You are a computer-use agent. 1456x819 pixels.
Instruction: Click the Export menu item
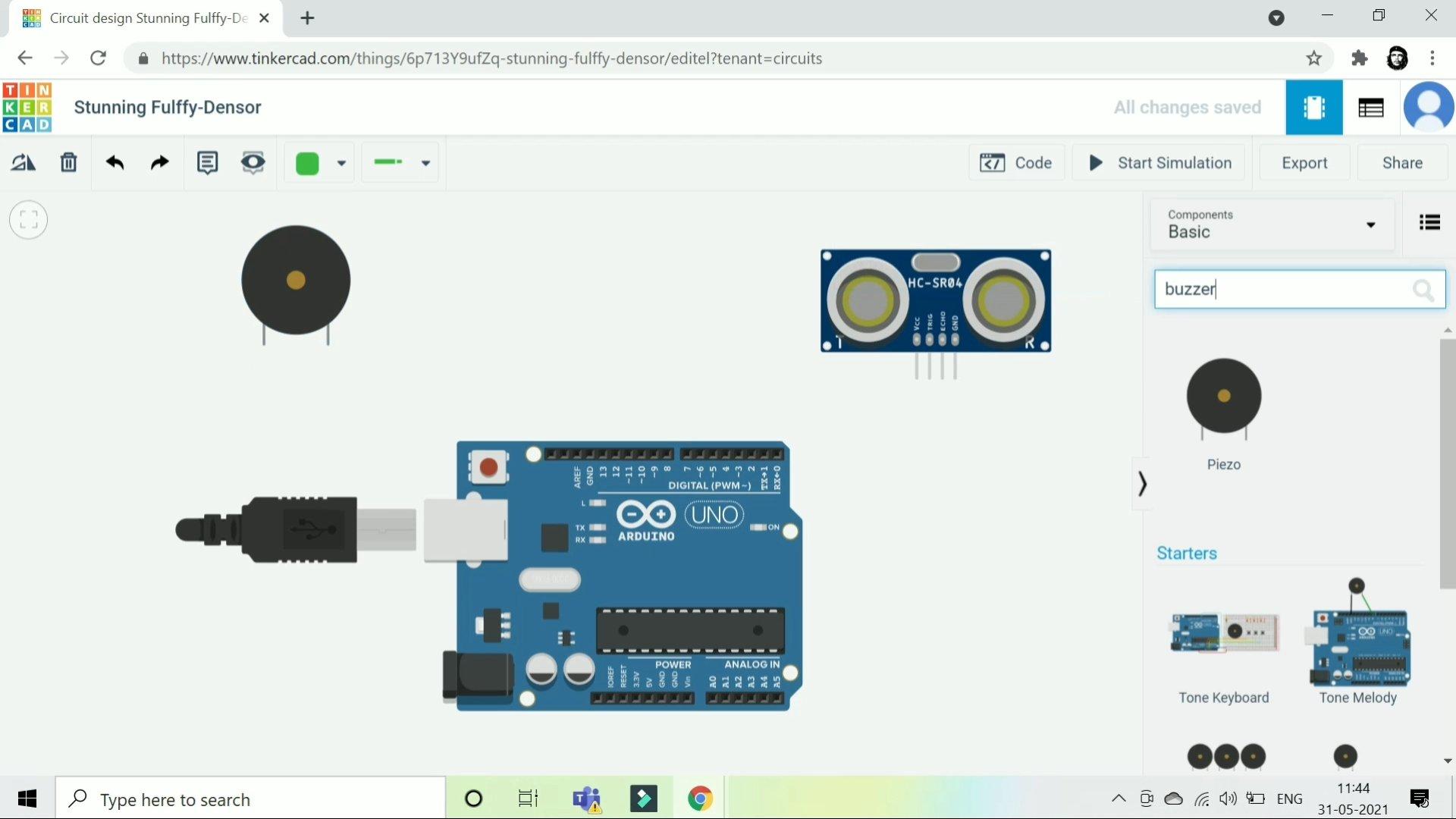(x=1305, y=162)
